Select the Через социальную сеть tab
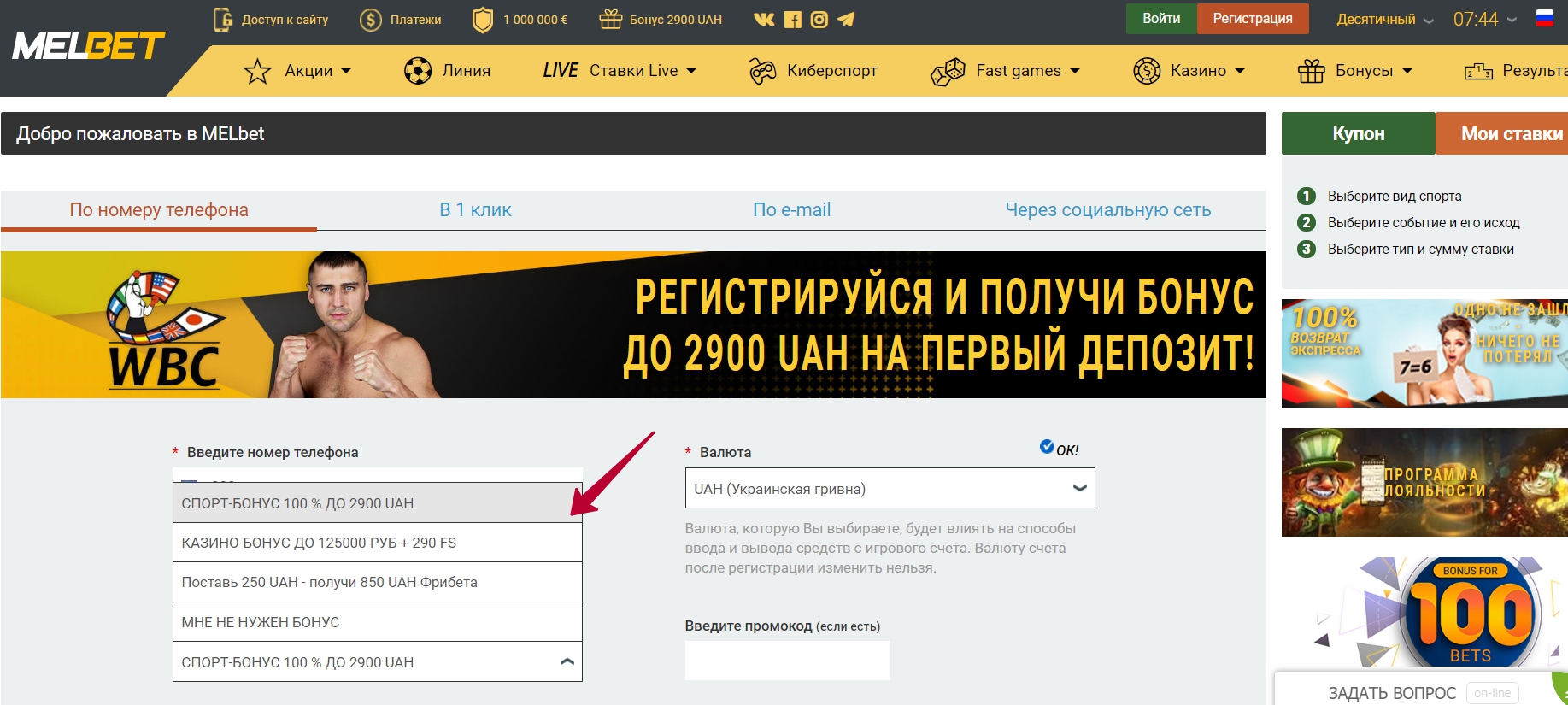This screenshot has width=1568, height=705. coord(1107,210)
